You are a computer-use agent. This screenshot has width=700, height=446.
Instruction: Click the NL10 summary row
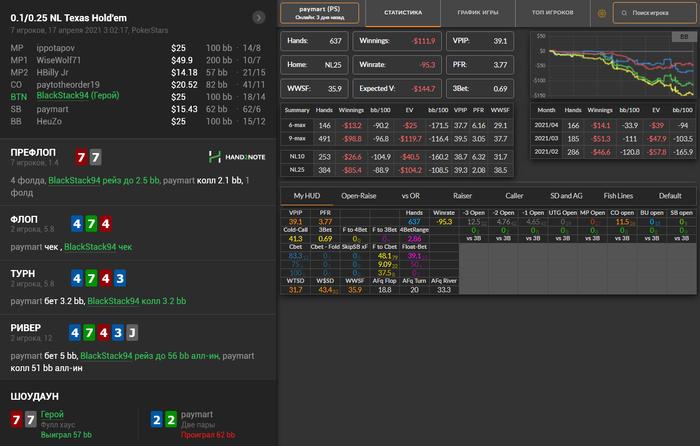(x=397, y=157)
